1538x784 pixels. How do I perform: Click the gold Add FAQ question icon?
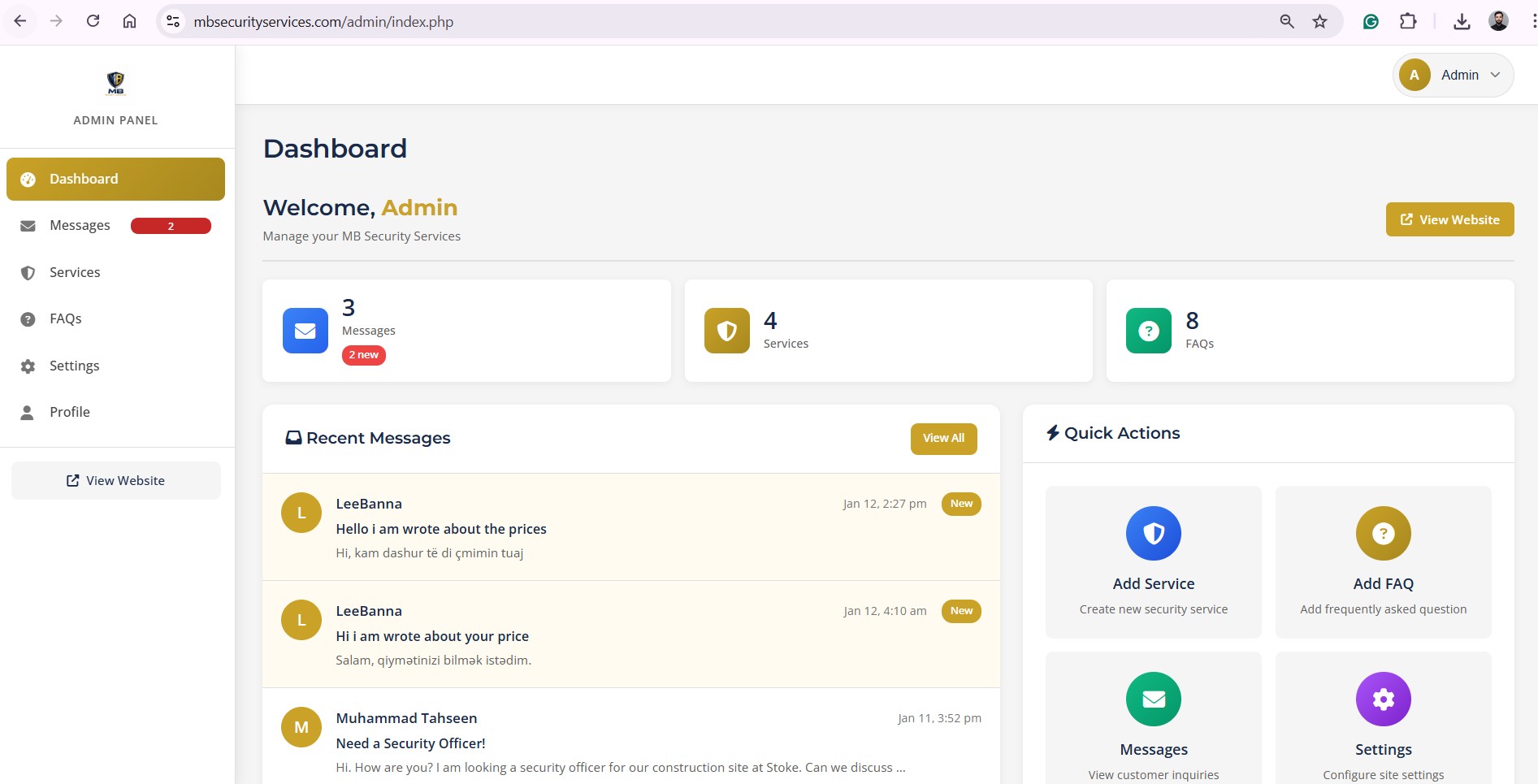point(1383,534)
